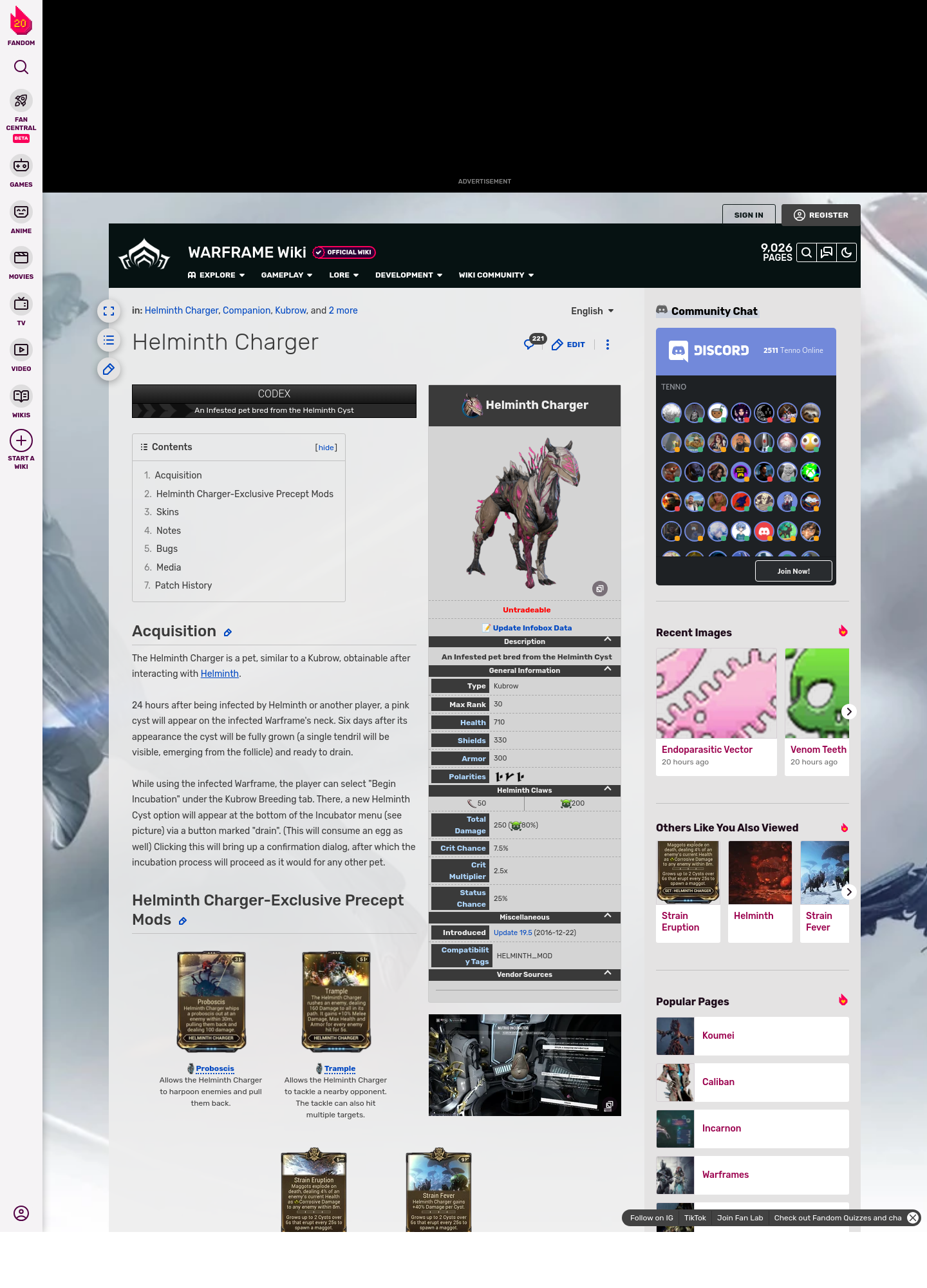Search the wiki using header magnifier icon

pos(807,252)
